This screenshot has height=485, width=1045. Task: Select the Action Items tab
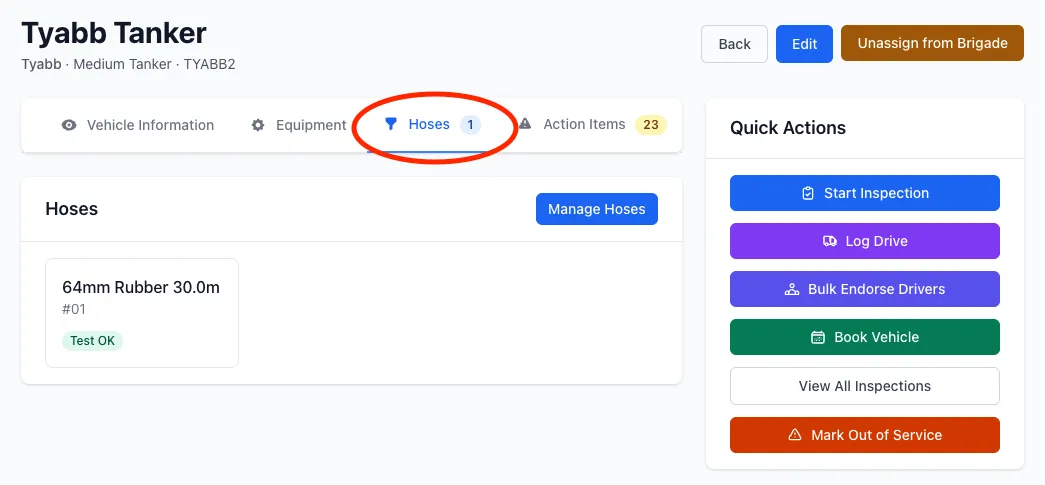pyautogui.click(x=592, y=125)
